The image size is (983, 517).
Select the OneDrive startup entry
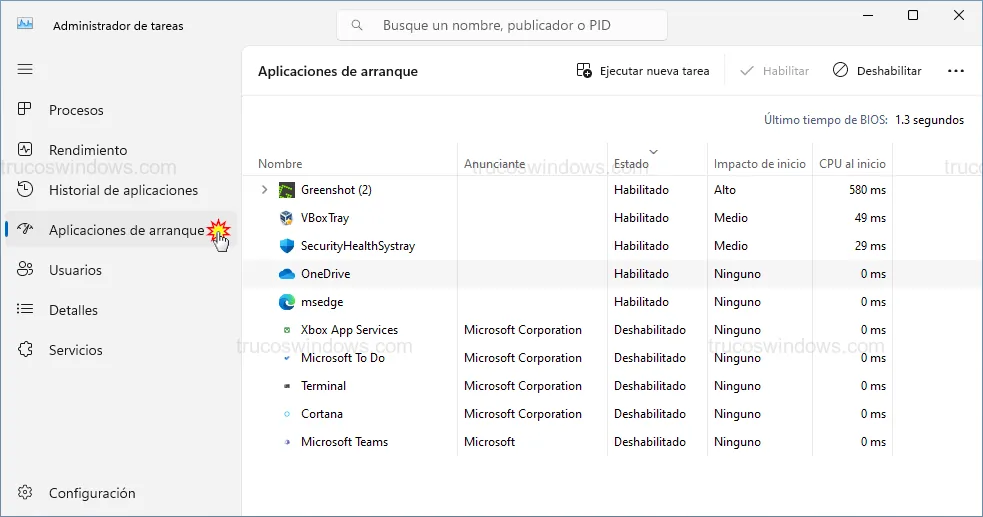tap(325, 274)
